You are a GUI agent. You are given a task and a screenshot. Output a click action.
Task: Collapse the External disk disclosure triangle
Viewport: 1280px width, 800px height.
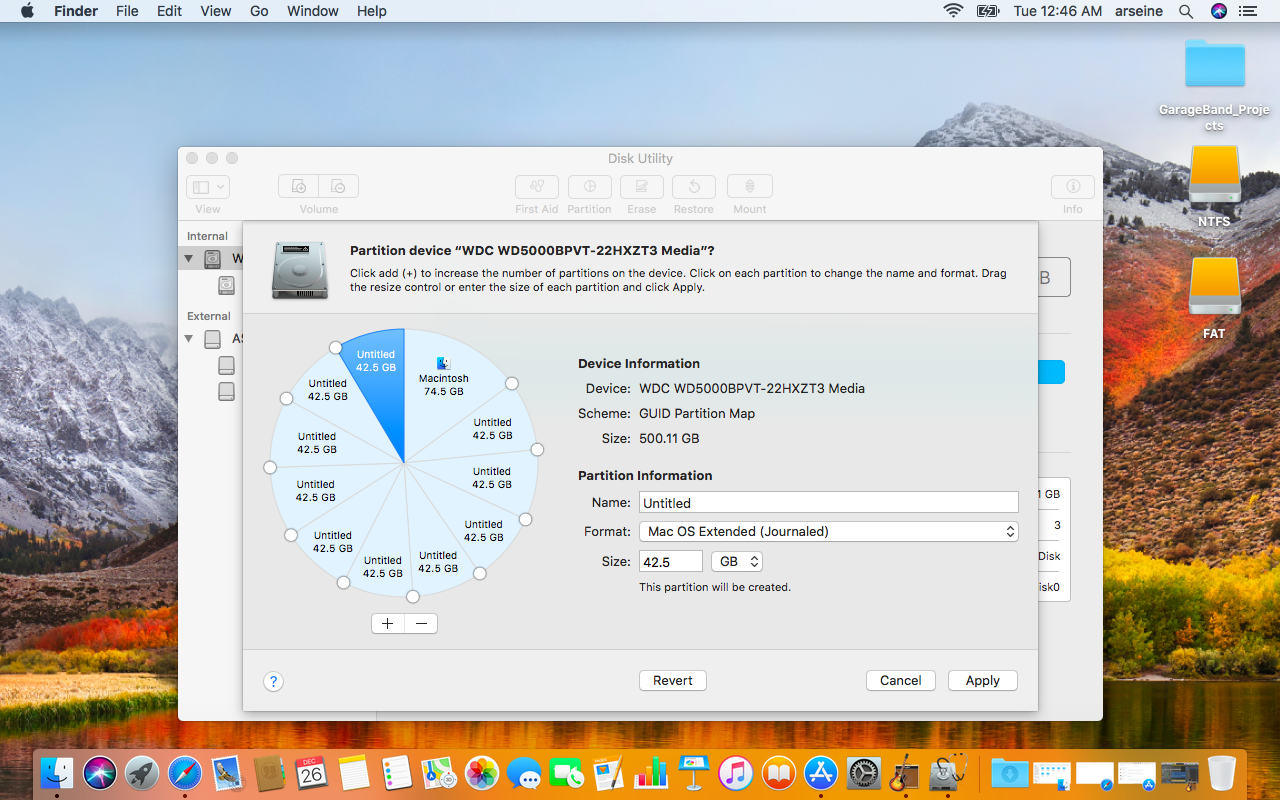(x=188, y=339)
